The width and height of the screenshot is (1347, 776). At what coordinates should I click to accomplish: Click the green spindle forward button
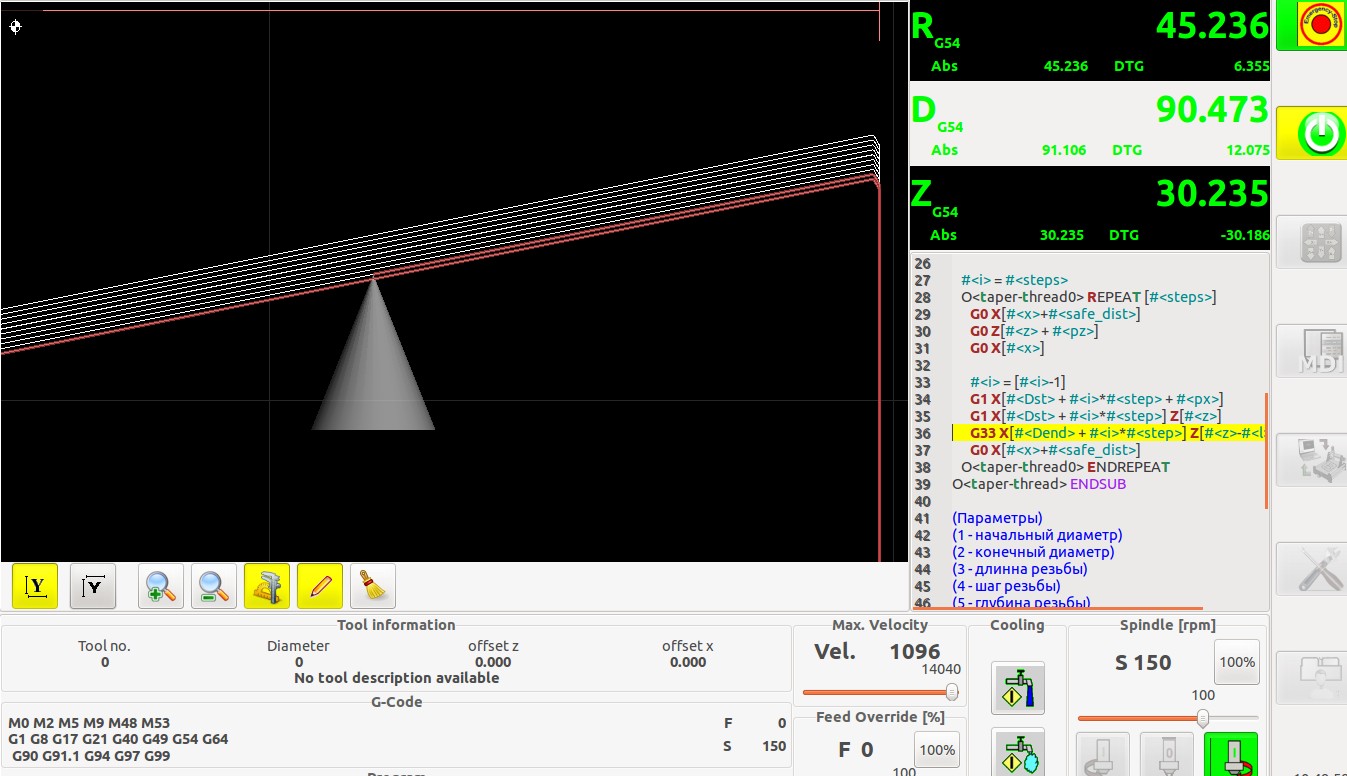[x=1231, y=754]
